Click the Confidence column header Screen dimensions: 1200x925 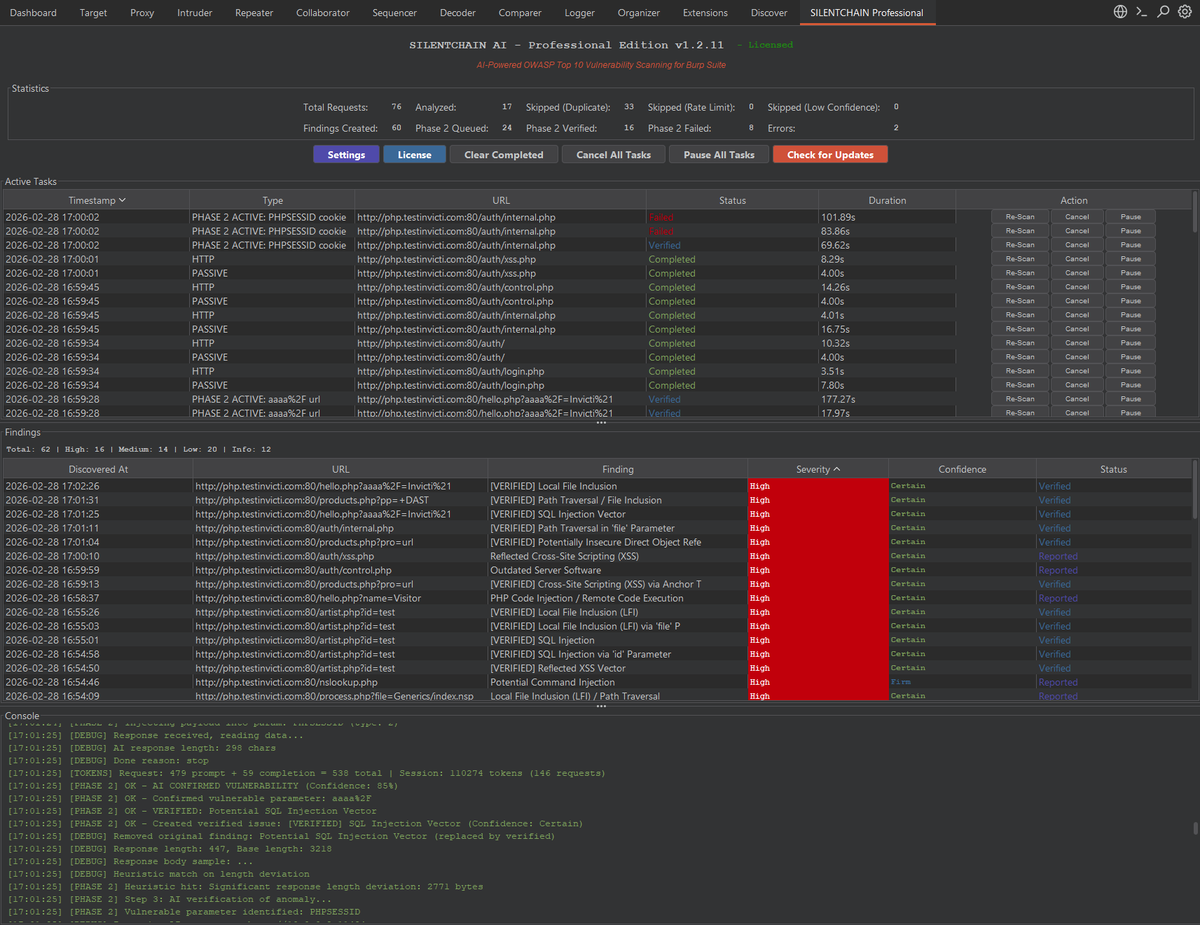[963, 469]
